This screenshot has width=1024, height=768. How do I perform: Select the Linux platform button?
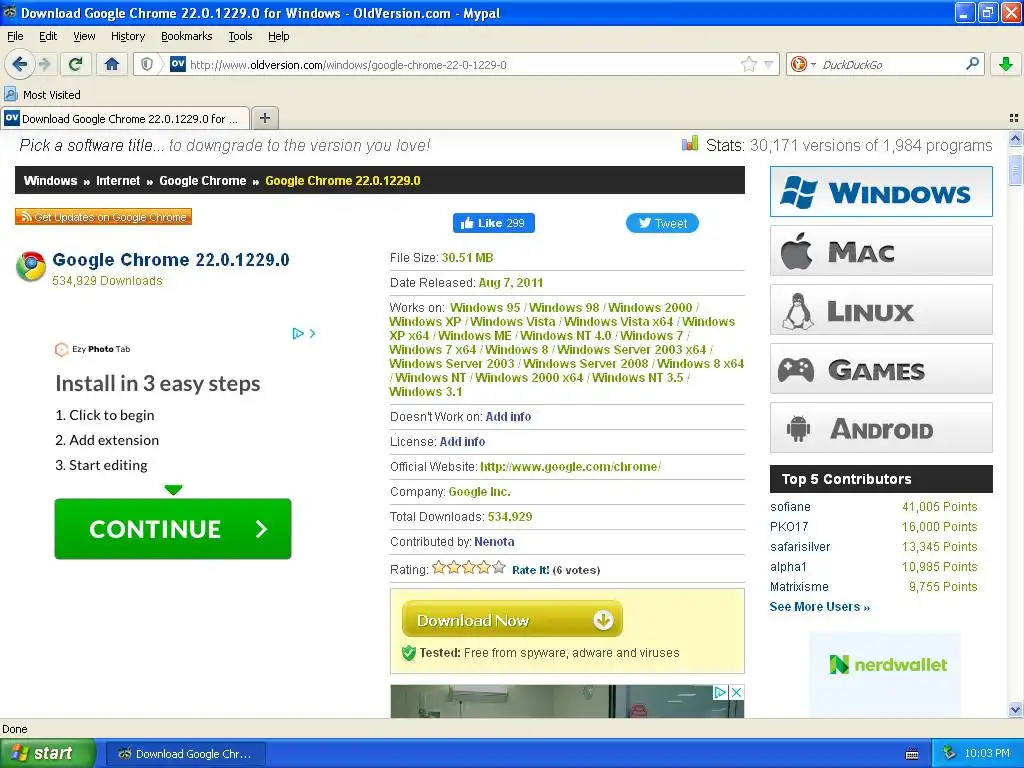(881, 310)
